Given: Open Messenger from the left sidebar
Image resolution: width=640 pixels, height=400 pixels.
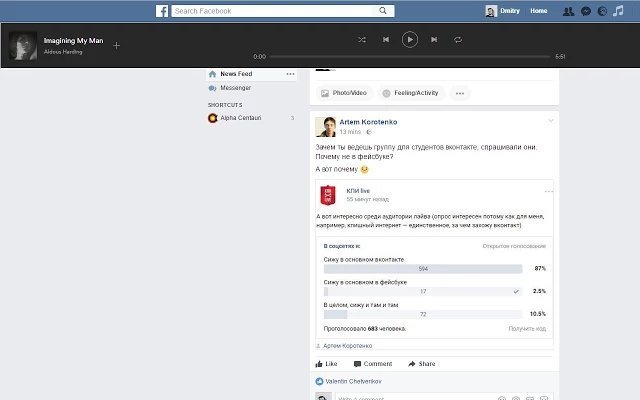Looking at the screenshot, I should [235, 88].
